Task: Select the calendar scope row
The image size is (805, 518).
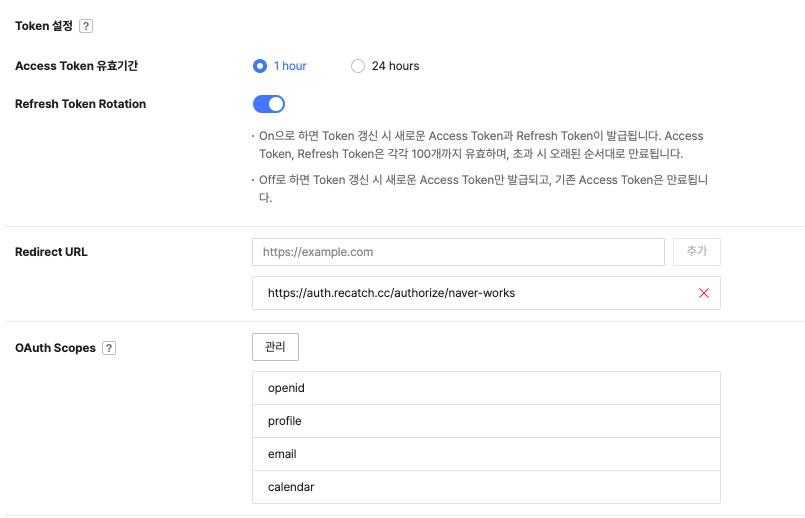Action: [x=486, y=487]
